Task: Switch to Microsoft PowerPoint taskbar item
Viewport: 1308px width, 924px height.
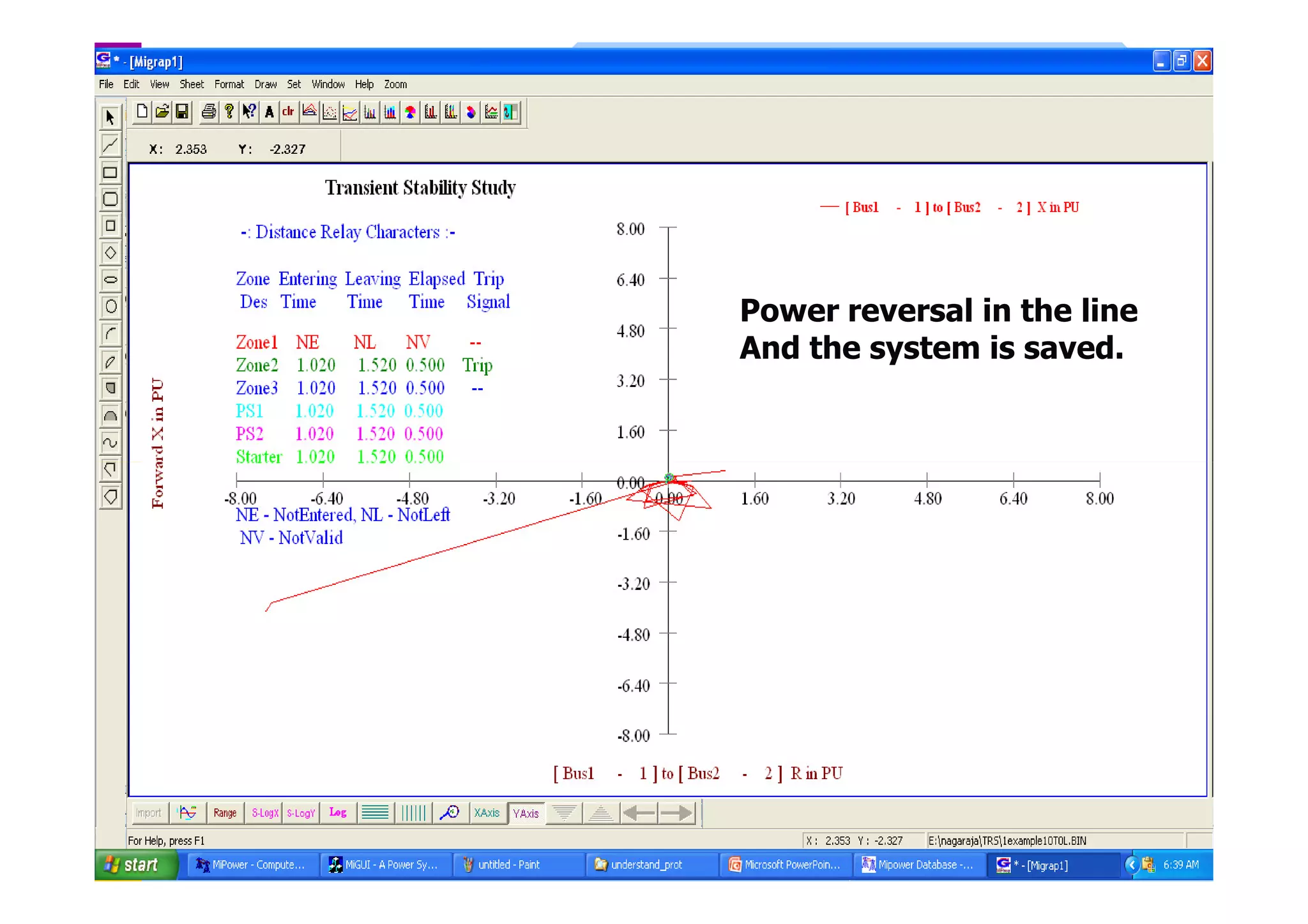Action: 786,865
